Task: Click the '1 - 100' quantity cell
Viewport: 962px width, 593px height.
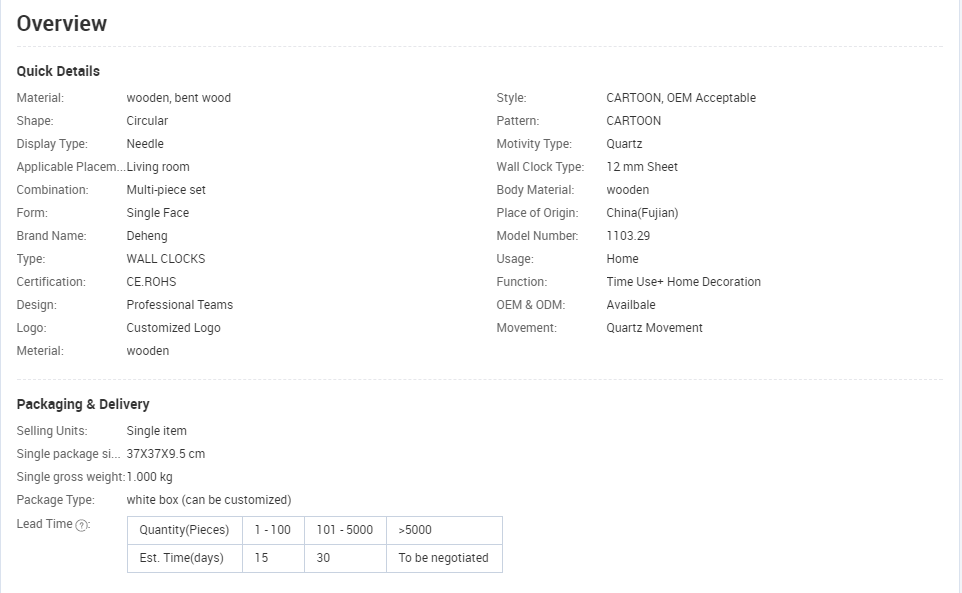Action: pos(273,530)
